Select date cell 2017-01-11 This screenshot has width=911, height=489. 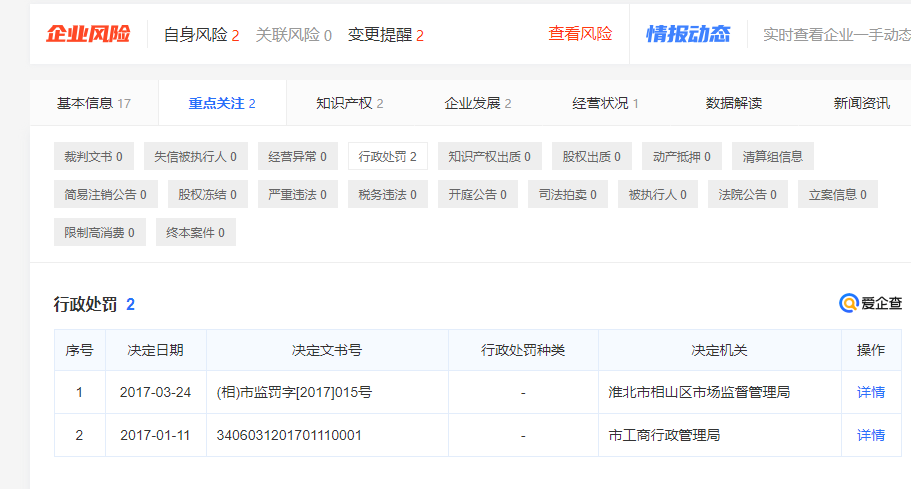pyautogui.click(x=156, y=435)
